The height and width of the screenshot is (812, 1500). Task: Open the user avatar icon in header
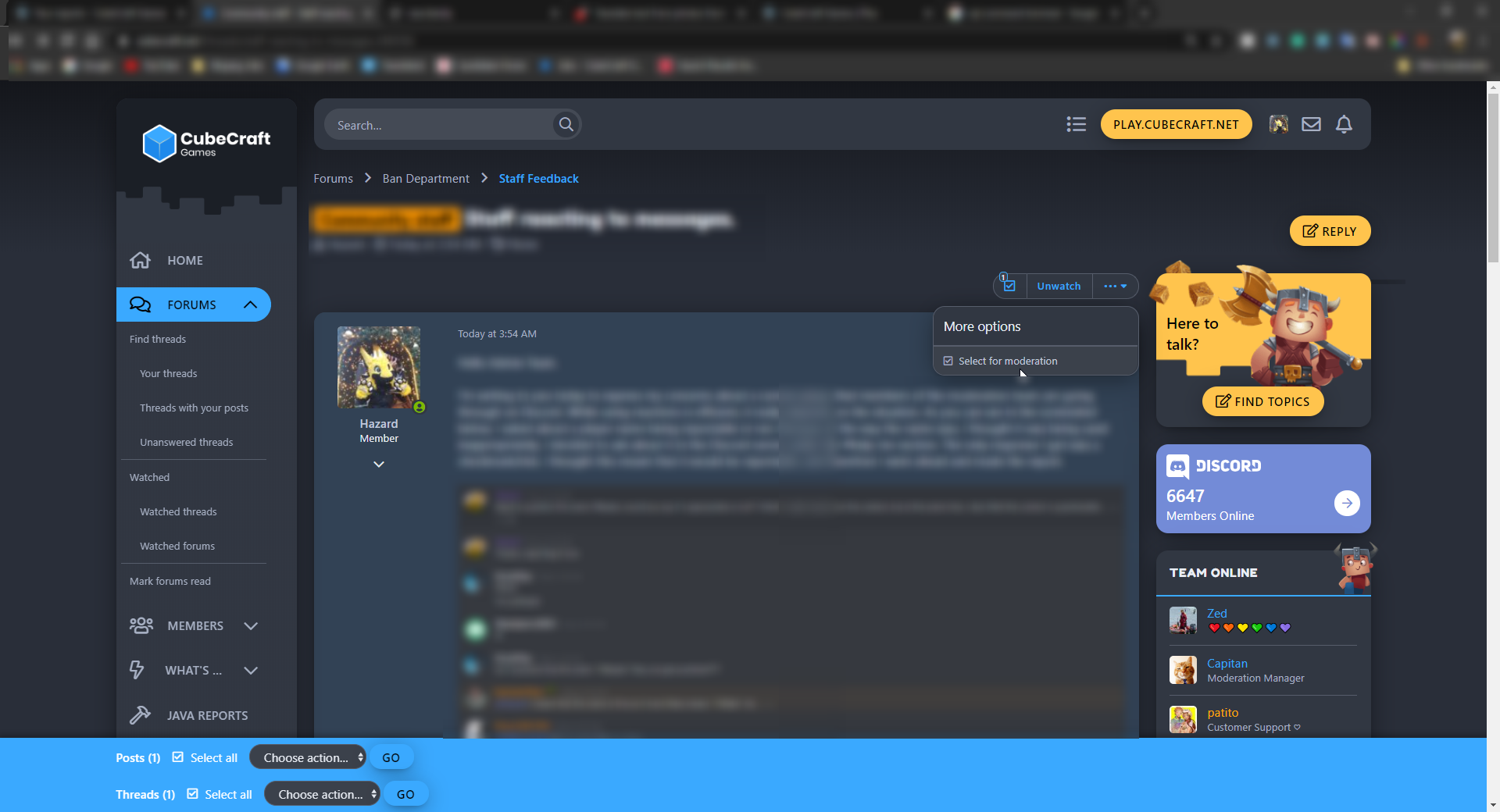coord(1278,124)
